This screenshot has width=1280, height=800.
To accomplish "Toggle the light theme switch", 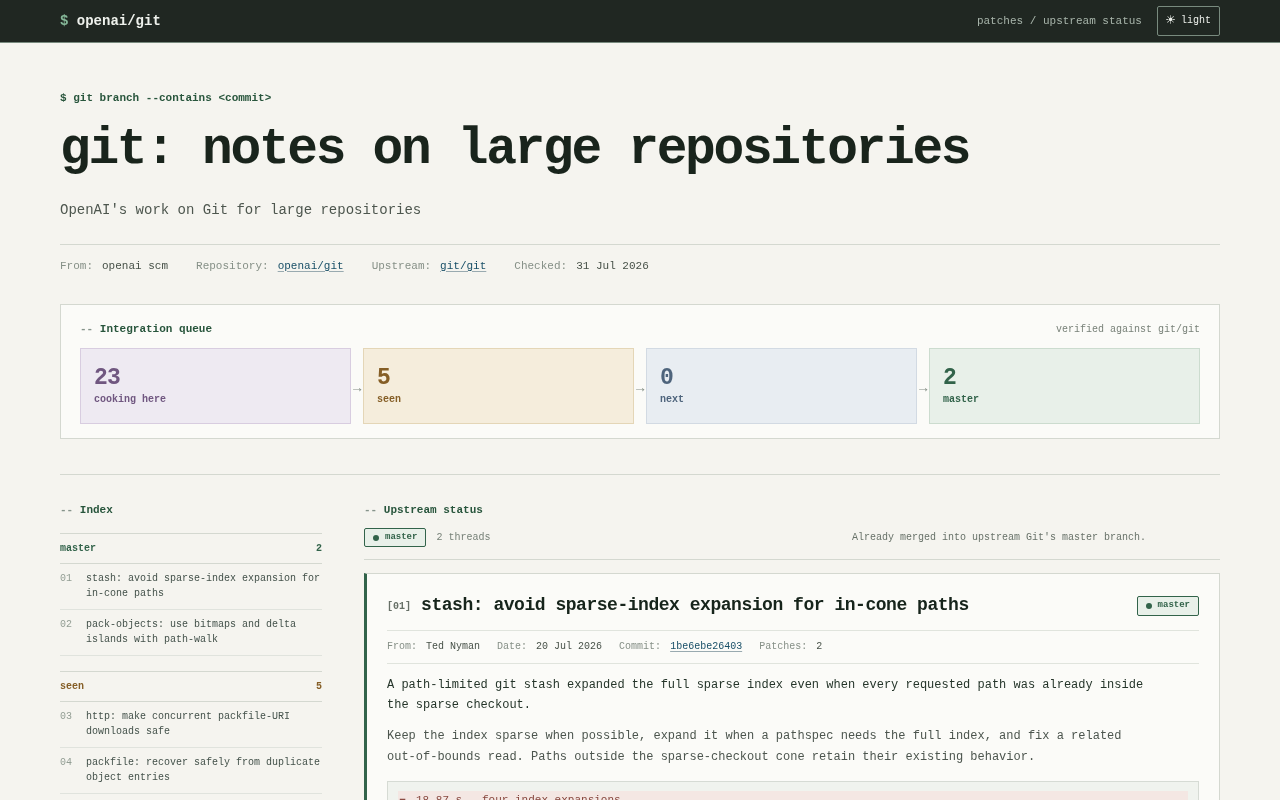I will [1188, 21].
